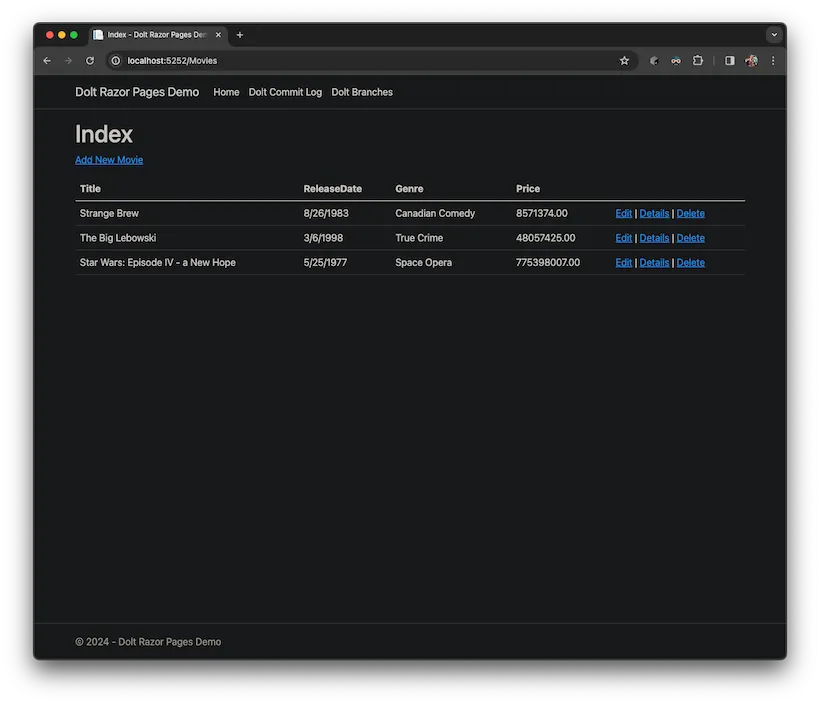820x704 pixels.
Task: Delete the Star Wars: Episode IV row
Action: click(x=690, y=263)
